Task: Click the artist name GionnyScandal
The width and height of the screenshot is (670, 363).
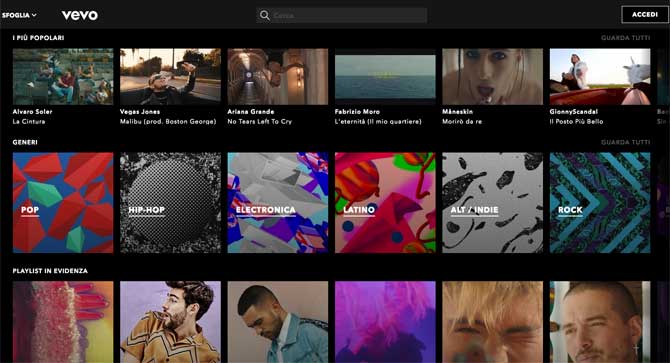Action: tap(574, 111)
